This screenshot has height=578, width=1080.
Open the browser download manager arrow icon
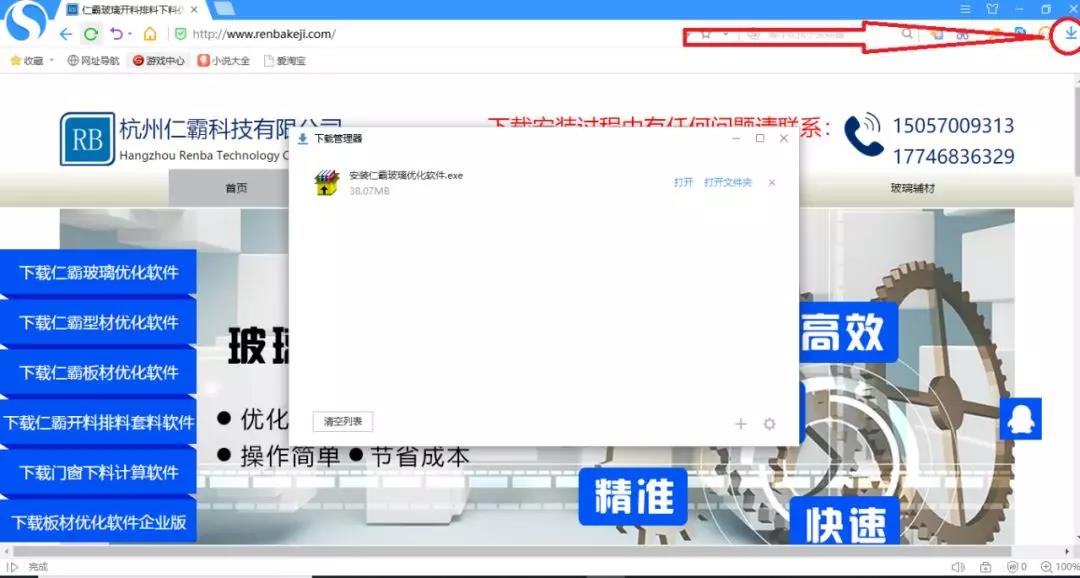[1070, 33]
